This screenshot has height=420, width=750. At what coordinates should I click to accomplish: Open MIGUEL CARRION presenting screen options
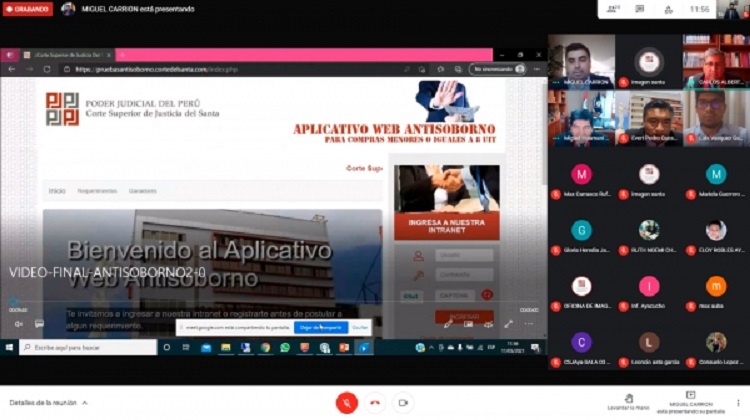pos(691,403)
